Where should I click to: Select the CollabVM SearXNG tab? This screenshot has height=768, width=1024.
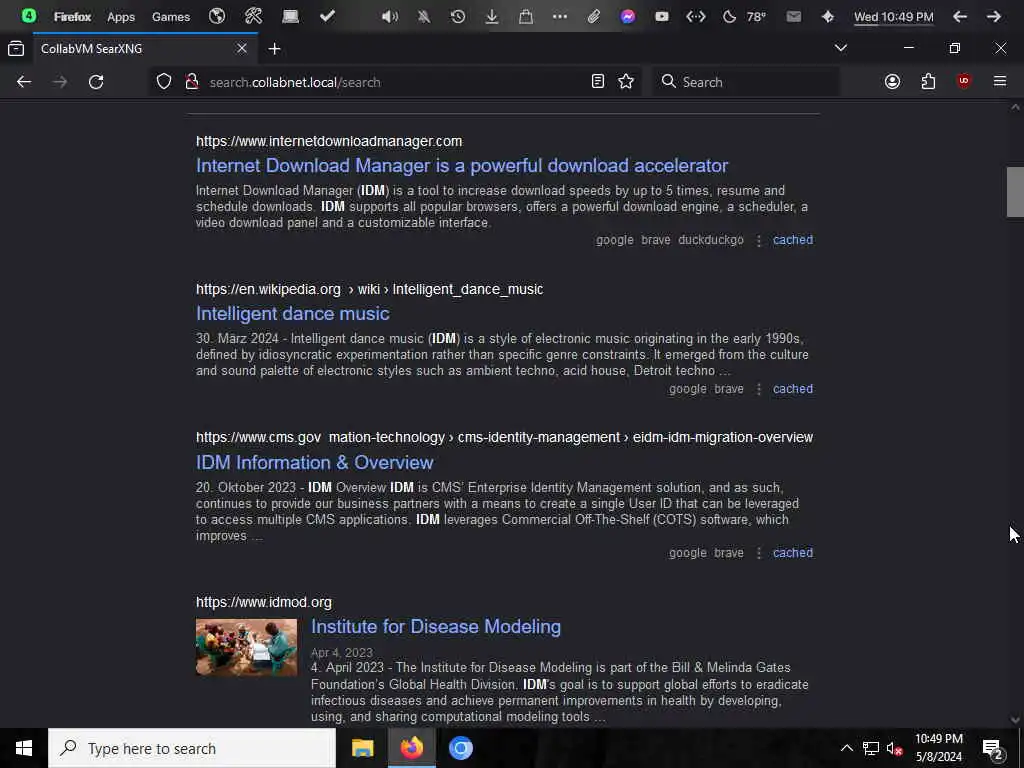click(x=144, y=48)
